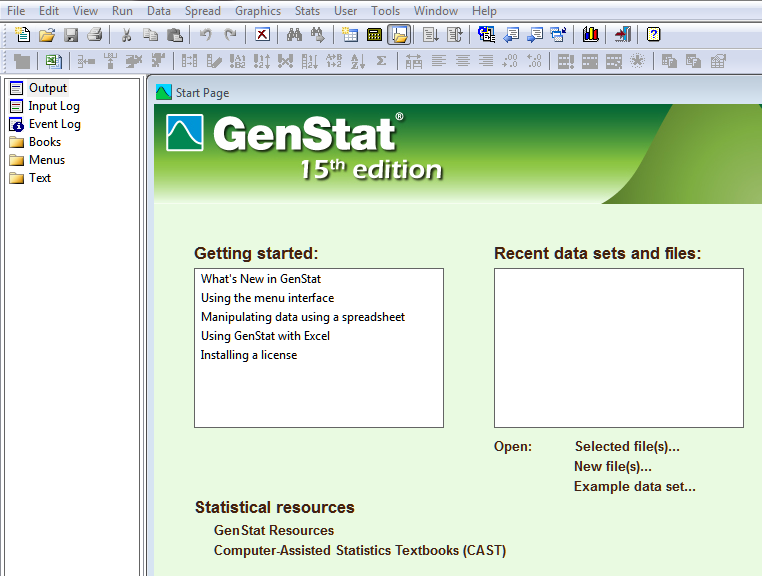Viewport: 762px width, 576px height.
Task: Open the Stats menu
Action: click(307, 11)
